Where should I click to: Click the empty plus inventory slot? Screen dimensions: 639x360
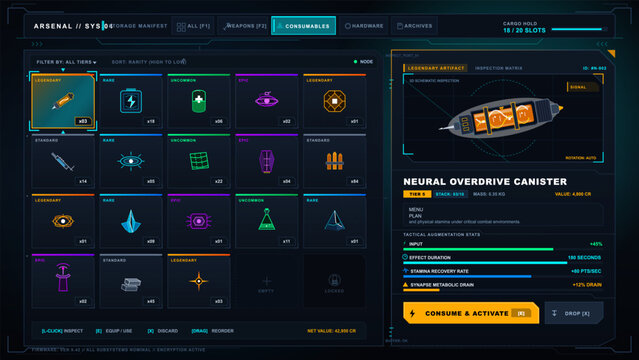(x=267, y=281)
